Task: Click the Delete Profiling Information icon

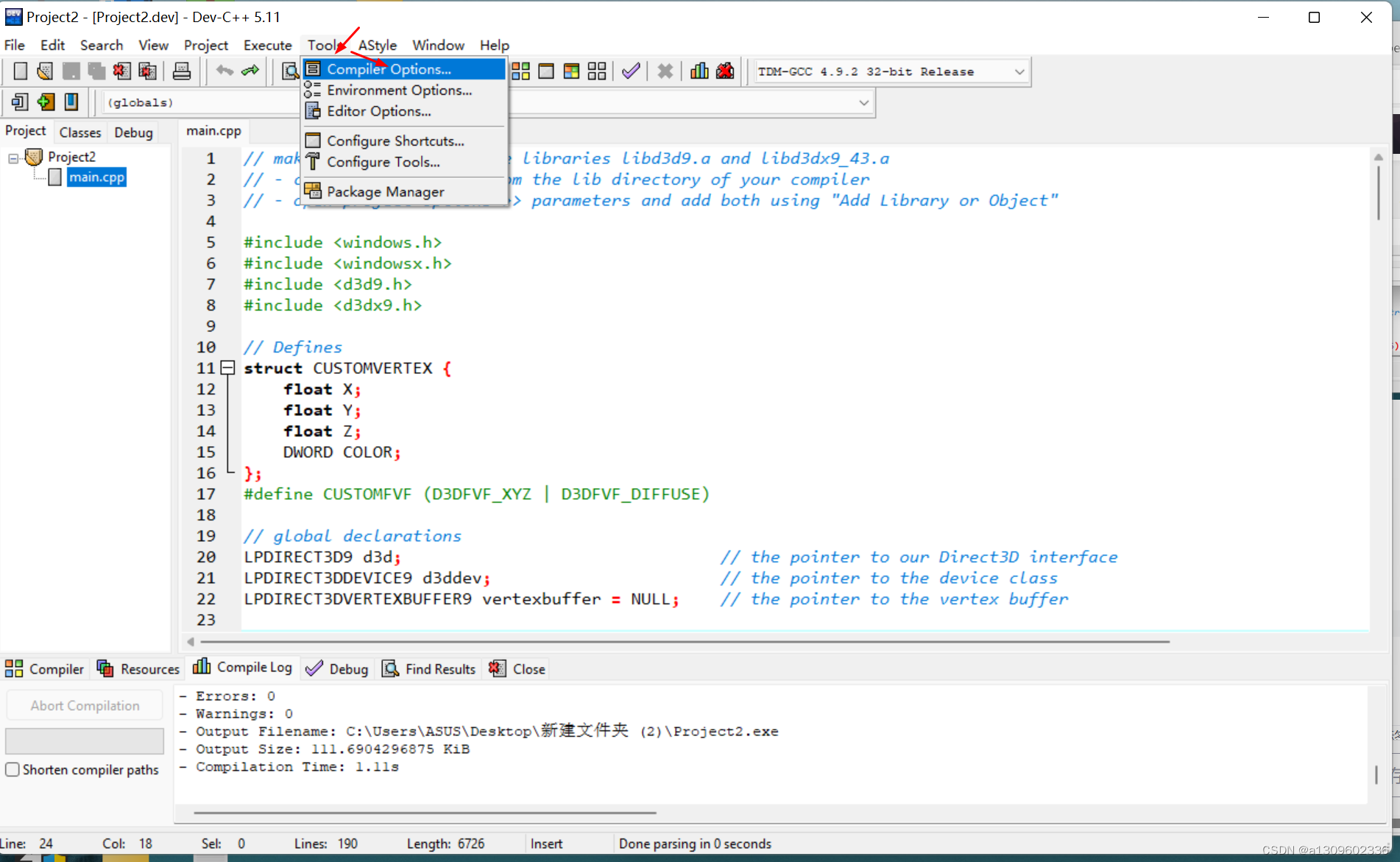Action: 725,71
